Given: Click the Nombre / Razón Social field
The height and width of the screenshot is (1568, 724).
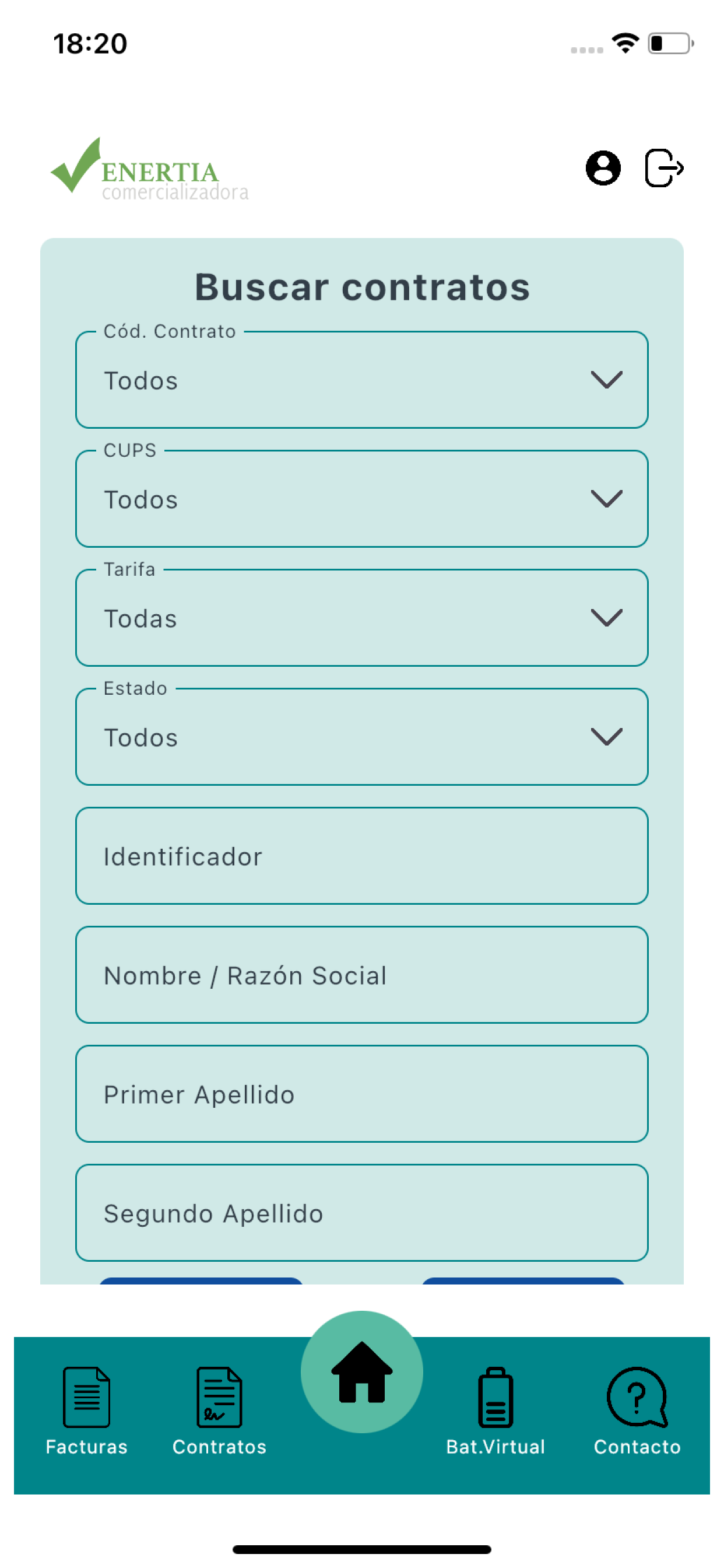Looking at the screenshot, I should click(x=362, y=975).
